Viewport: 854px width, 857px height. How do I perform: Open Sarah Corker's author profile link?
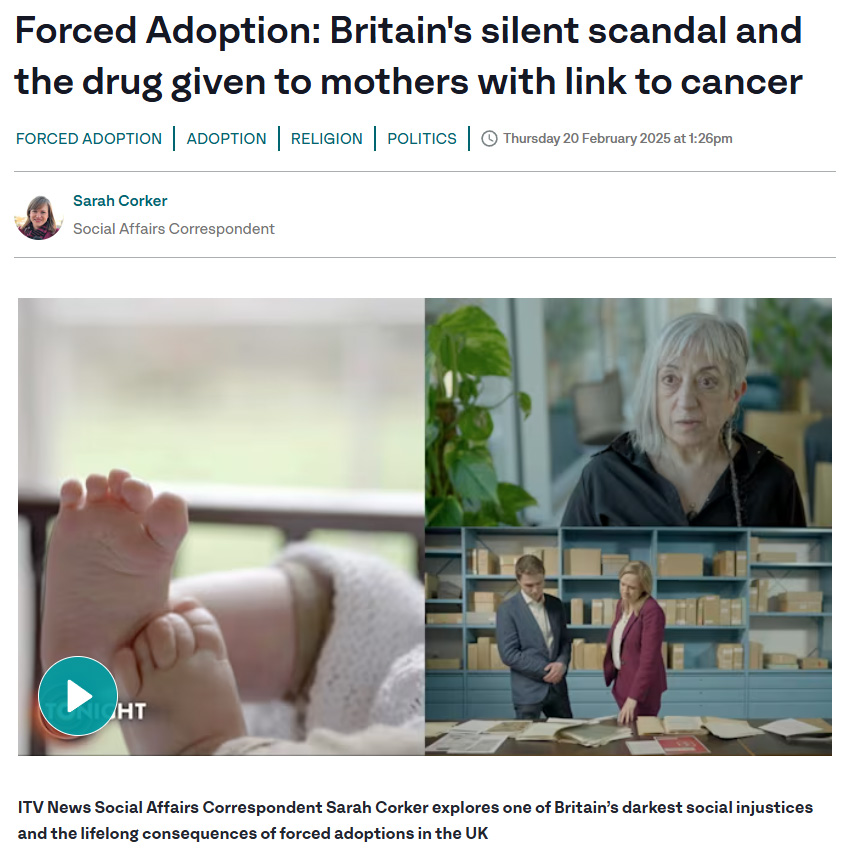point(120,201)
